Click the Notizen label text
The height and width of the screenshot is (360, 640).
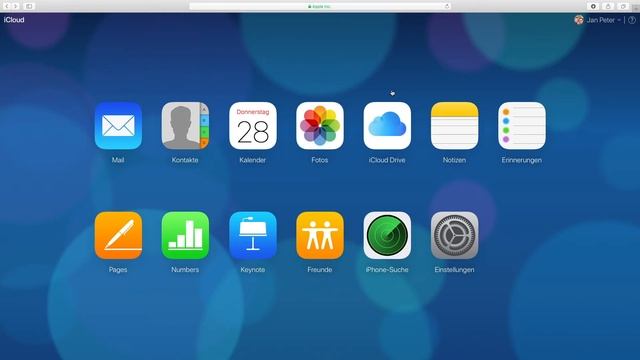(454, 160)
